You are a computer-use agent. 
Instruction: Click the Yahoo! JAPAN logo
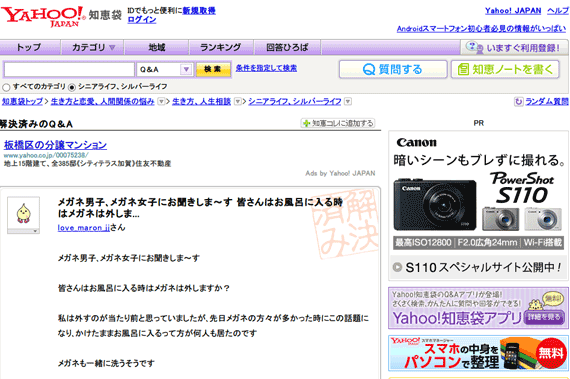click(43, 17)
